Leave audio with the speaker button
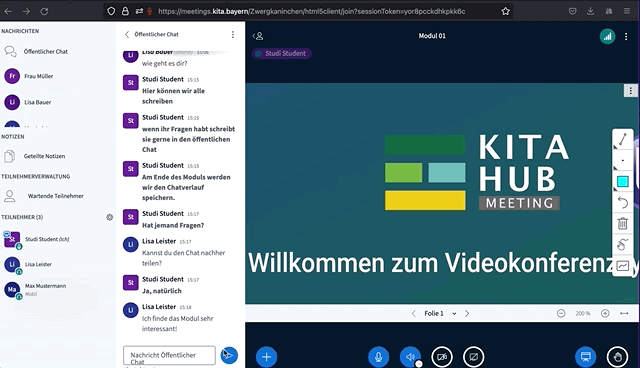Image resolution: width=640 pixels, height=368 pixels. point(410,357)
